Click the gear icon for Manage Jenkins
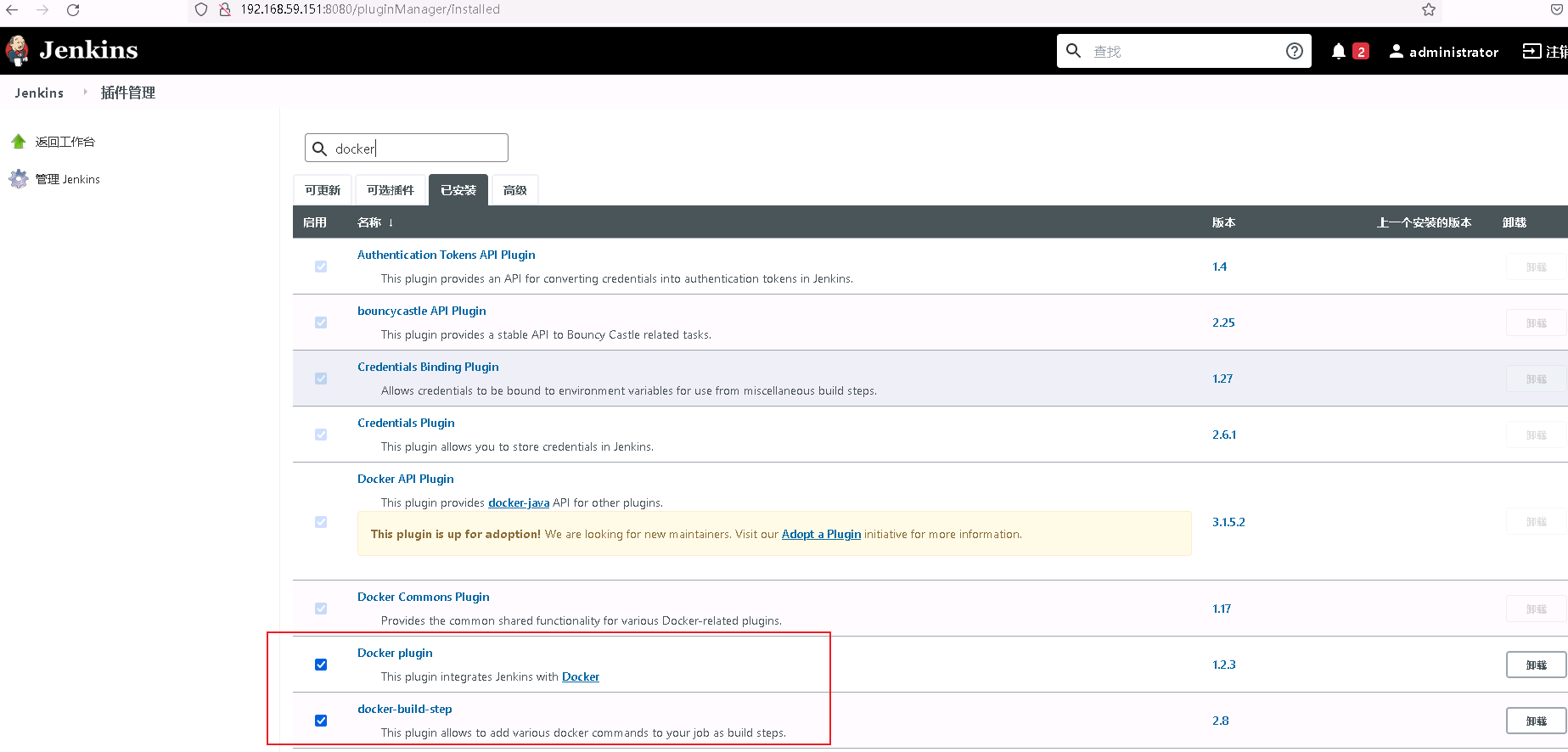This screenshot has width=1568, height=752. 19,178
